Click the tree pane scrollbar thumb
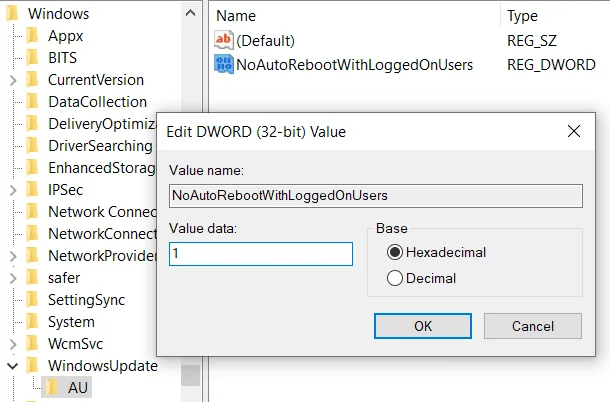The width and height of the screenshot is (610, 402). pyautogui.click(x=191, y=375)
